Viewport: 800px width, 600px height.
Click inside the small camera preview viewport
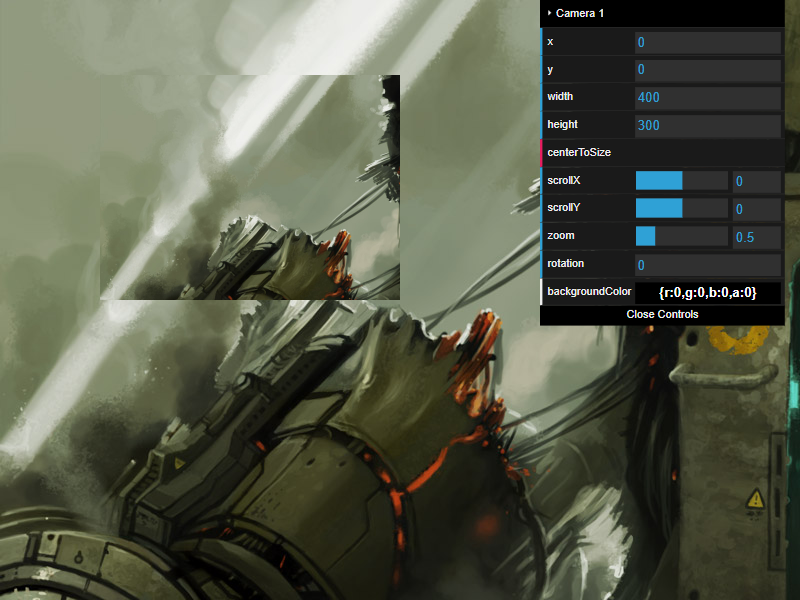coord(250,185)
